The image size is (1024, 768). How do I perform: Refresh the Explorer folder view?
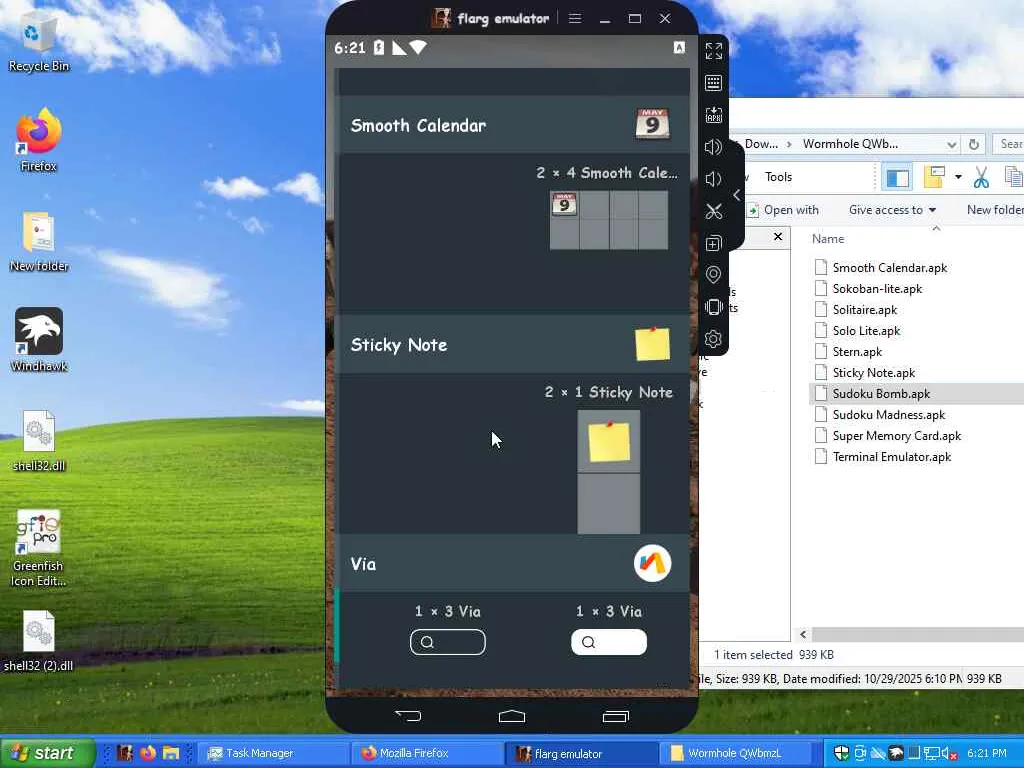(974, 144)
